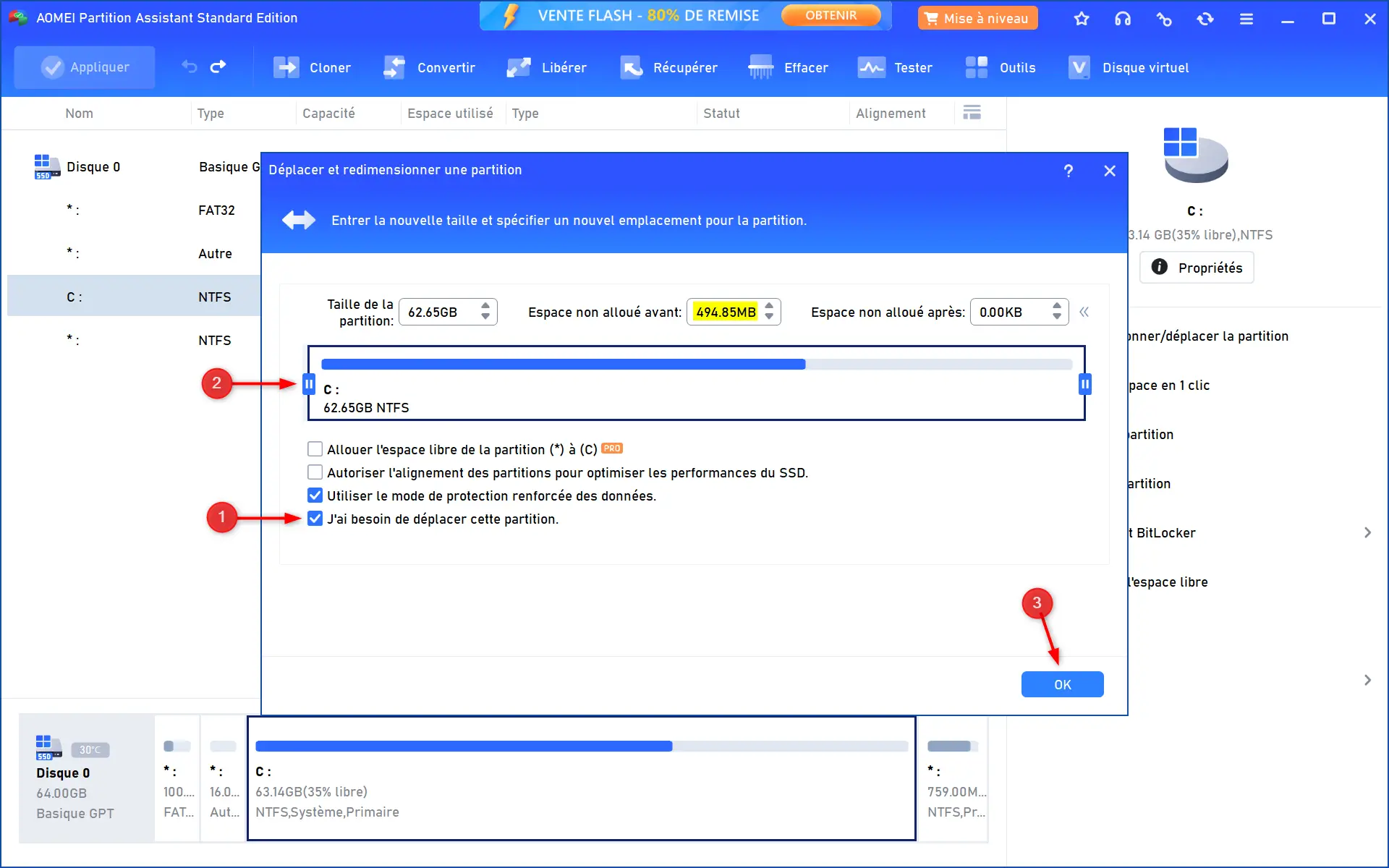The height and width of the screenshot is (868, 1389).
Task: Uncheck protection renforcée des données mode
Action: click(x=315, y=495)
